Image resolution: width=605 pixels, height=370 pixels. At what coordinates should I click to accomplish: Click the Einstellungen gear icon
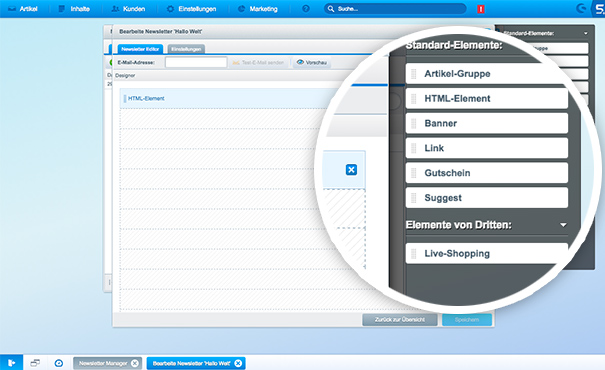point(170,8)
